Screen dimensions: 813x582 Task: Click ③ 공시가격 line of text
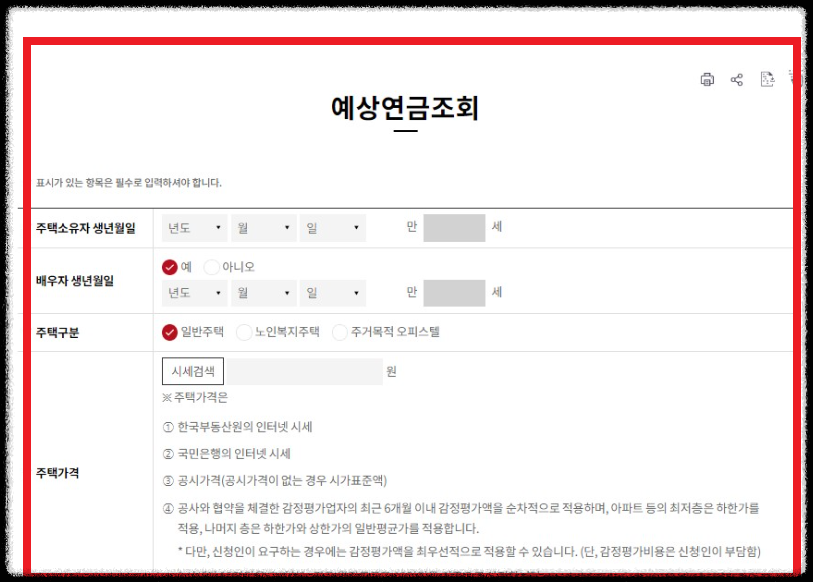pyautogui.click(x=275, y=481)
